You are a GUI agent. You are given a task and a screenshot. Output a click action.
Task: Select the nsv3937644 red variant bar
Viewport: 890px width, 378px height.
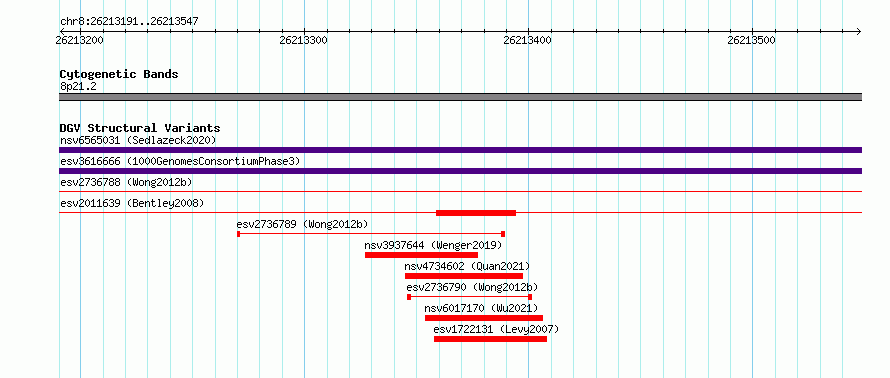click(421, 255)
